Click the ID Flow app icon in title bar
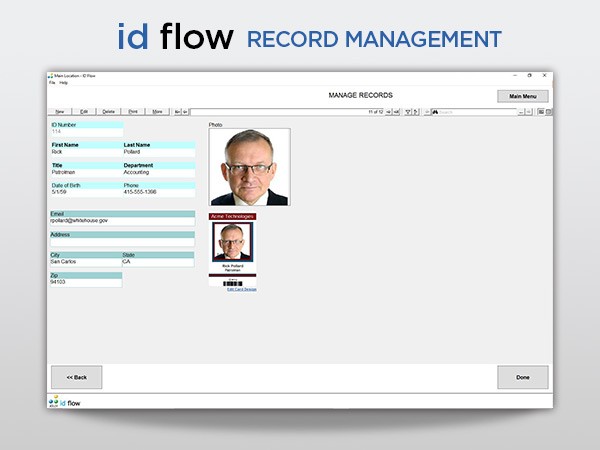This screenshot has width=600, height=450. coord(51,76)
